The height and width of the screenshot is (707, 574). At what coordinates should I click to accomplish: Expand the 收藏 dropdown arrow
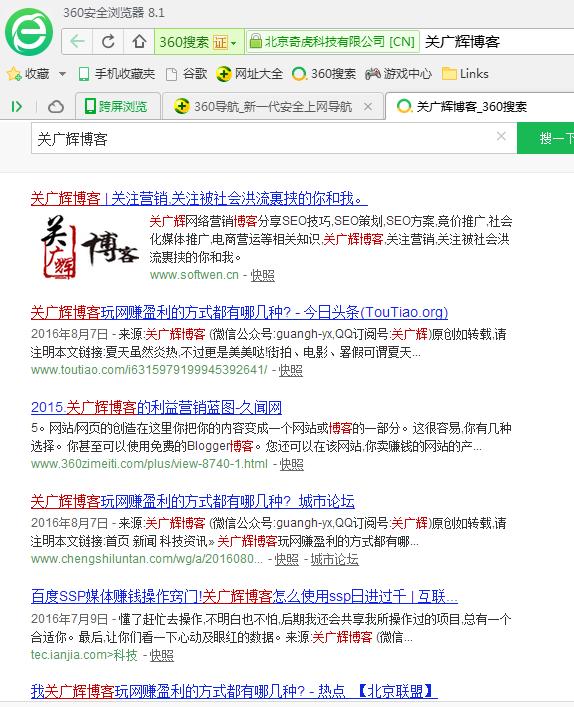[x=63, y=73]
